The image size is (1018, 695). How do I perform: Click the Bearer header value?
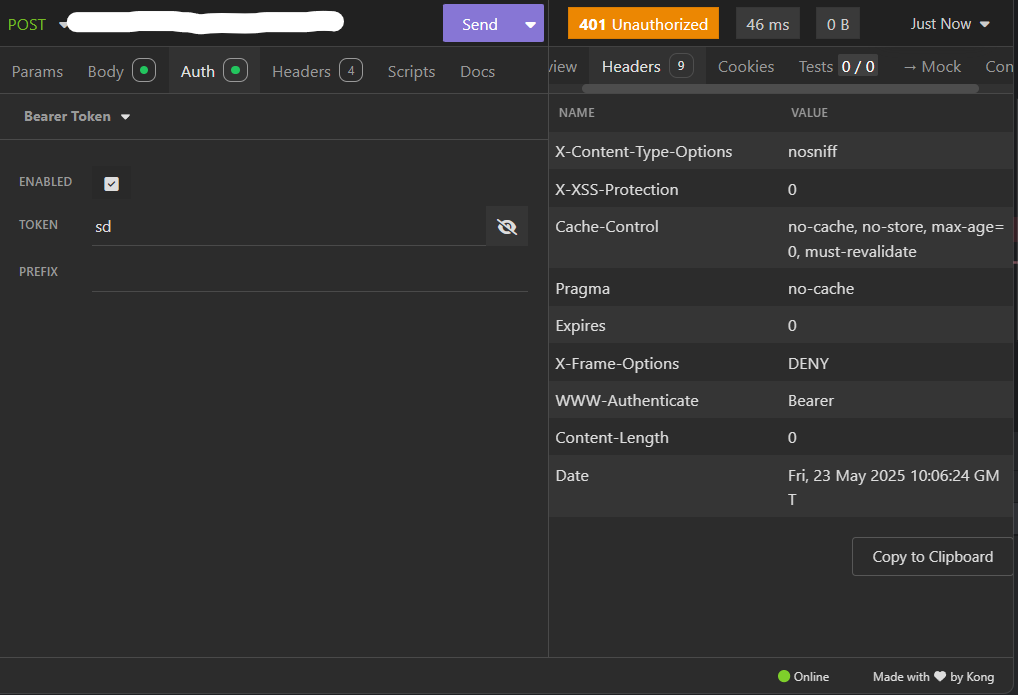click(810, 400)
